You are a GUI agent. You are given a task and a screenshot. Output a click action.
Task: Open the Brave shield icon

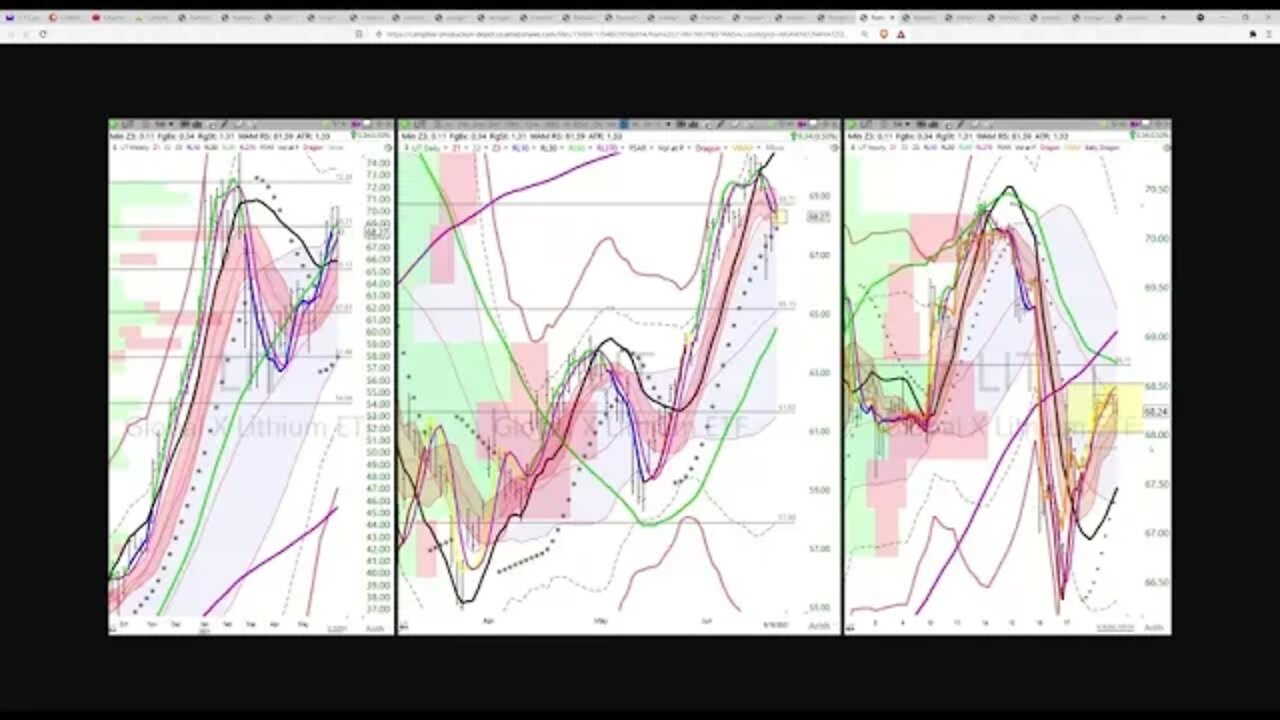pyautogui.click(x=883, y=33)
